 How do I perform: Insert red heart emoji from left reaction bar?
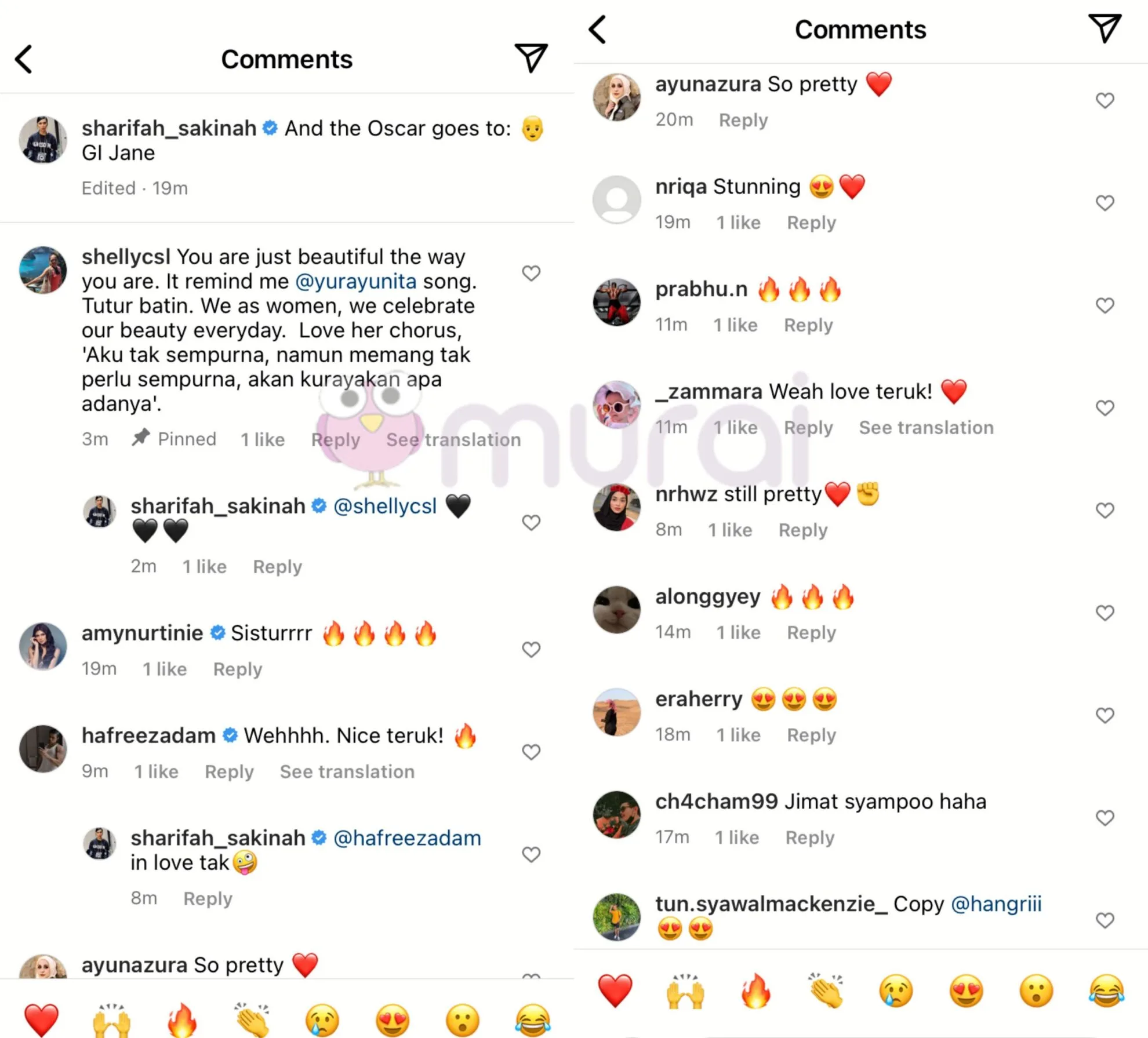click(x=41, y=1020)
